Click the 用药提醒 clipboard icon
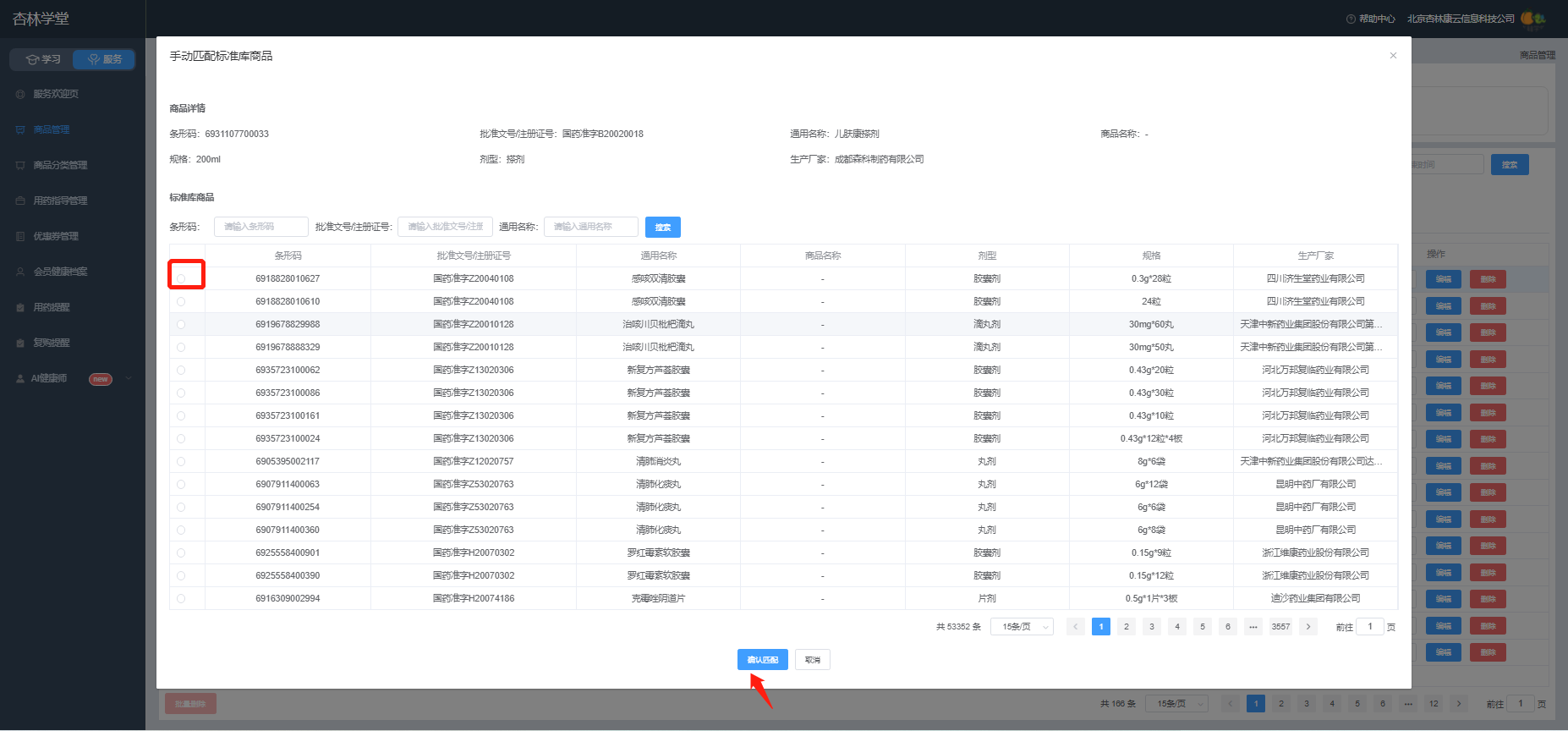The width and height of the screenshot is (1568, 731). click(x=20, y=307)
